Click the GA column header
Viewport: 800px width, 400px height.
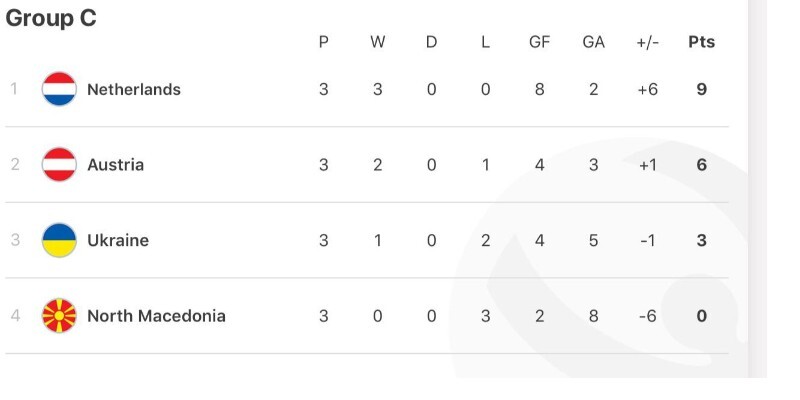pos(593,42)
